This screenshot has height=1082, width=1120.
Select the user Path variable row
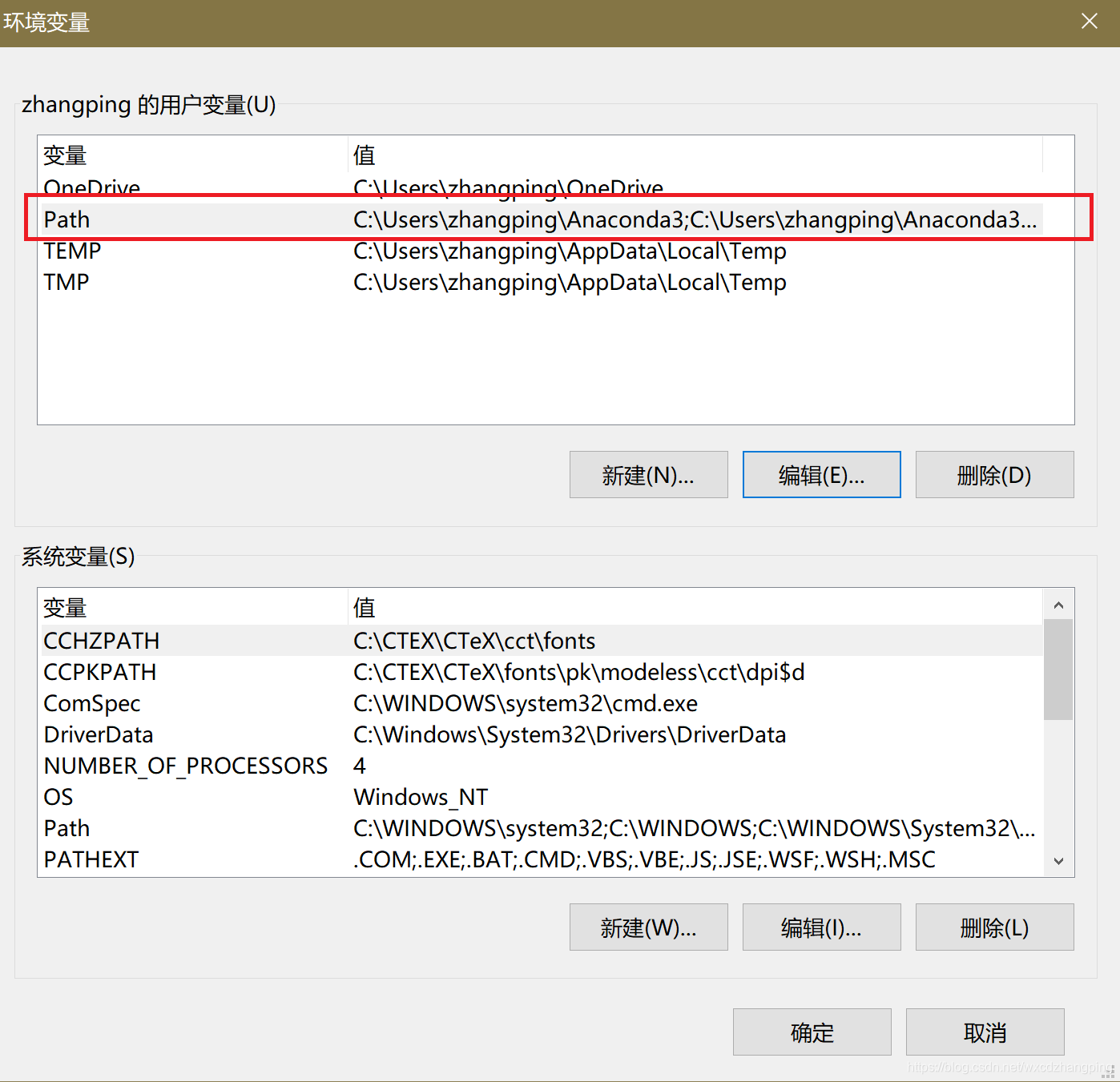[541, 219]
